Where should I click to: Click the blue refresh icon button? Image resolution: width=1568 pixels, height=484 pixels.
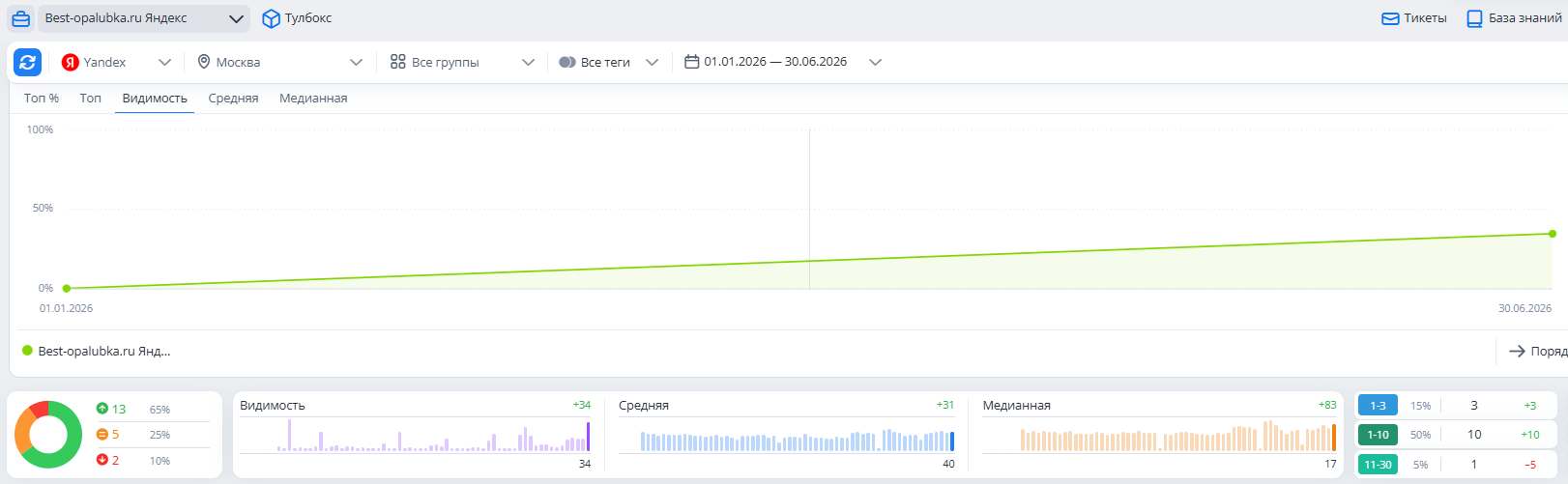pos(27,62)
